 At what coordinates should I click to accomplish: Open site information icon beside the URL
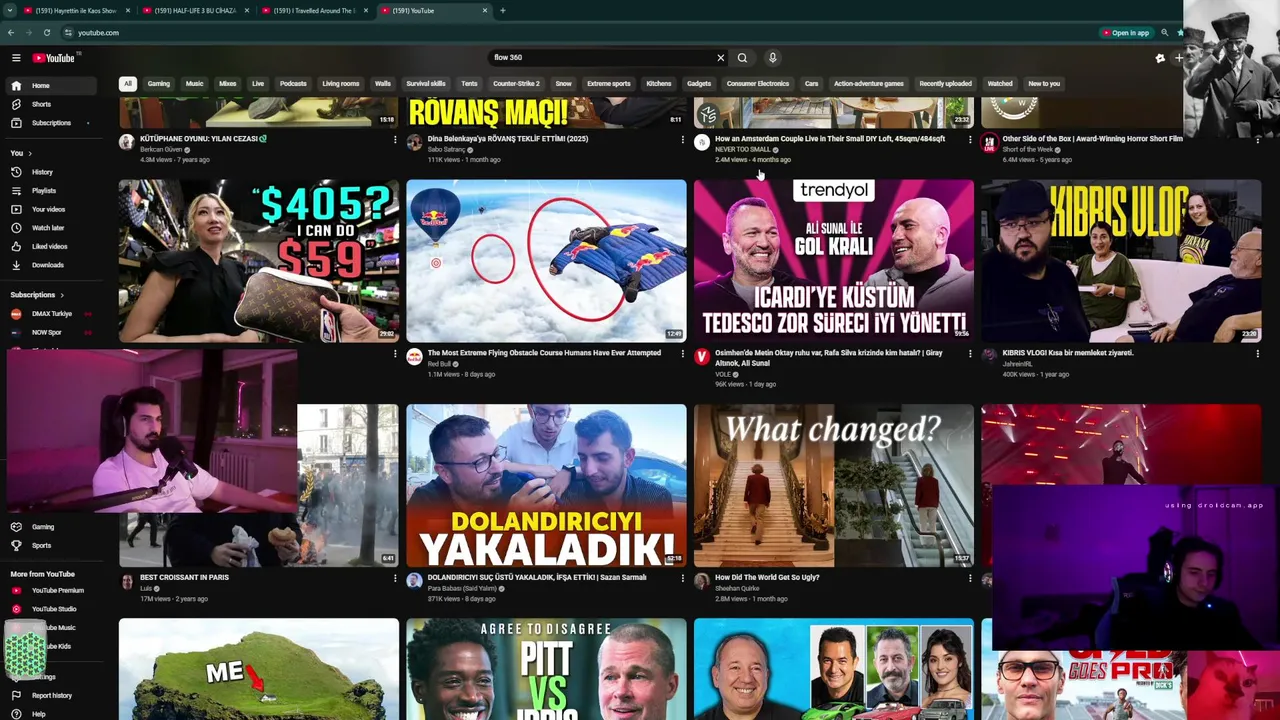tap(68, 33)
